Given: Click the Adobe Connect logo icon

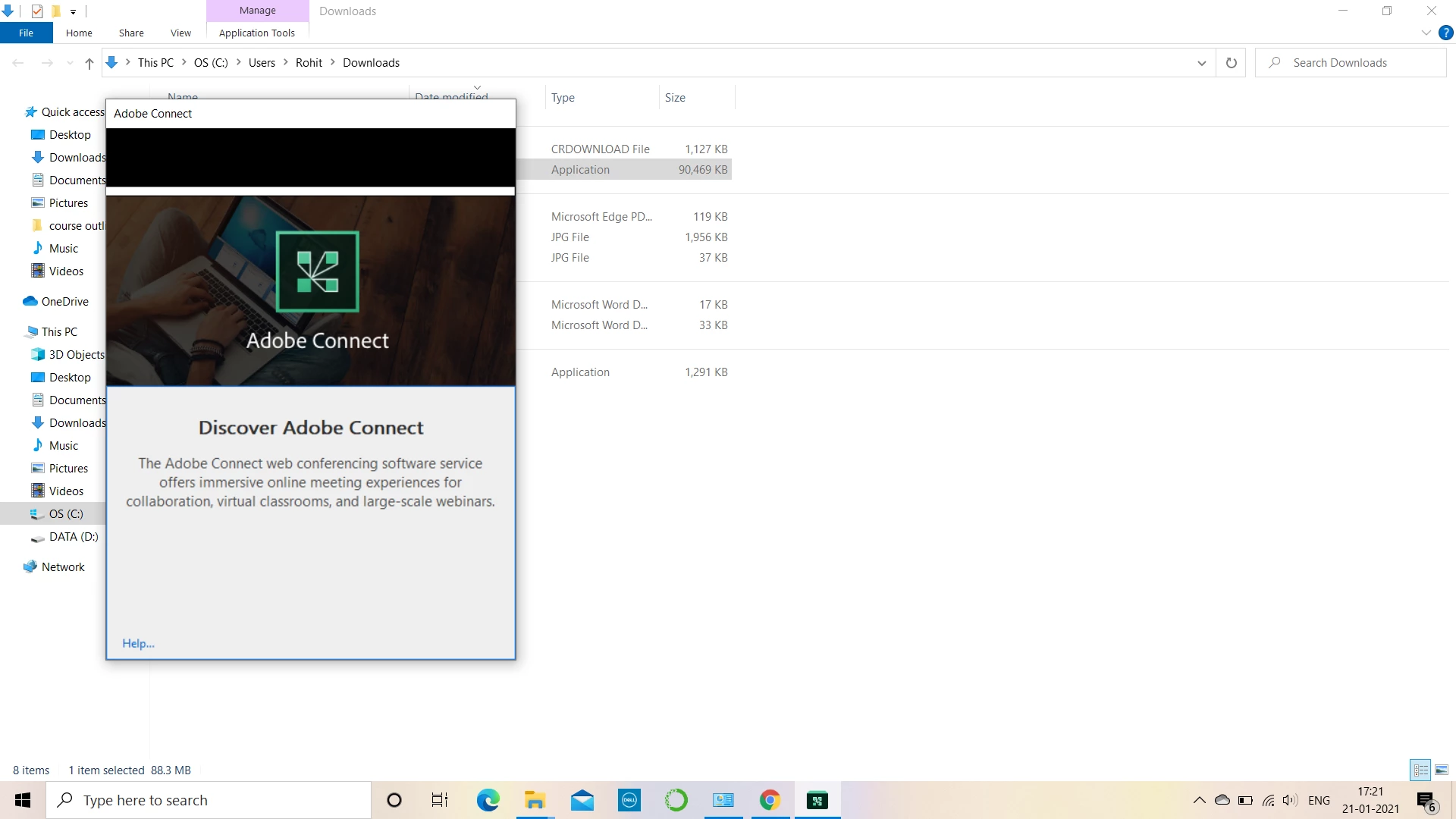Looking at the screenshot, I should click(x=317, y=271).
